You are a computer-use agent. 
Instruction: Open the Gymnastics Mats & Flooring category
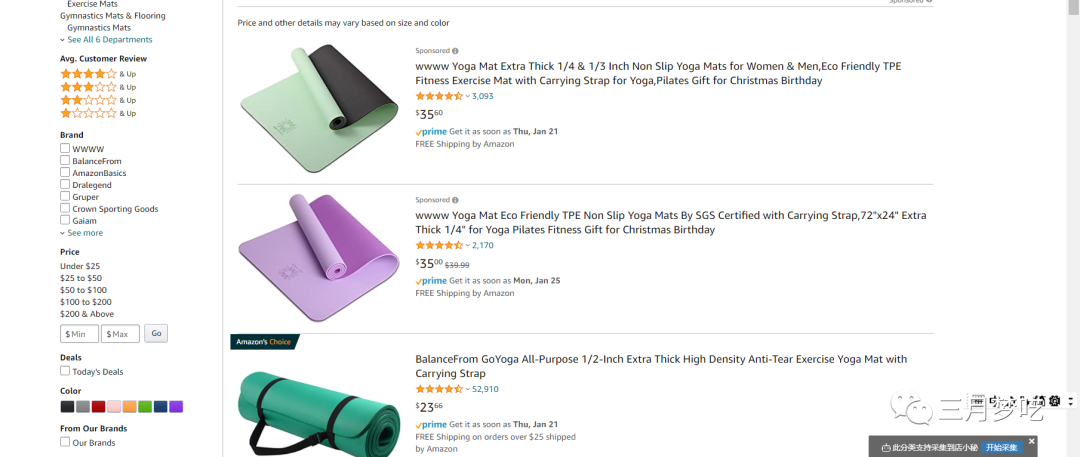pos(112,16)
